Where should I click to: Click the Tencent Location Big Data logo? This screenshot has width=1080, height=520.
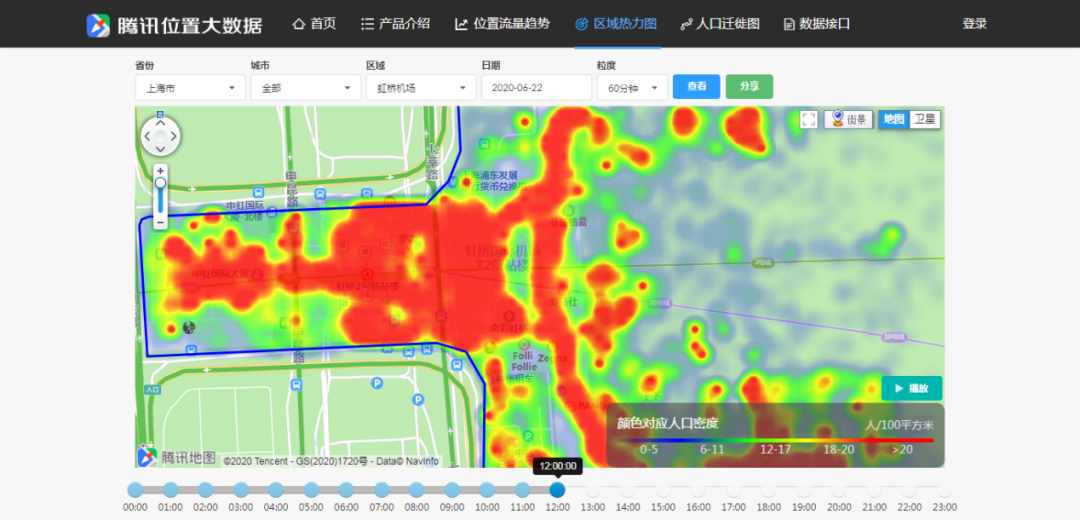pyautogui.click(x=174, y=25)
